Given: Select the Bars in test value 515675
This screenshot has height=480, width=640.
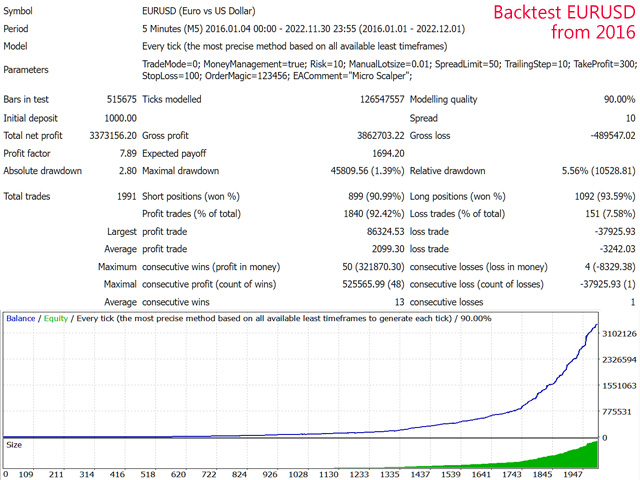Looking at the screenshot, I should 122,100.
